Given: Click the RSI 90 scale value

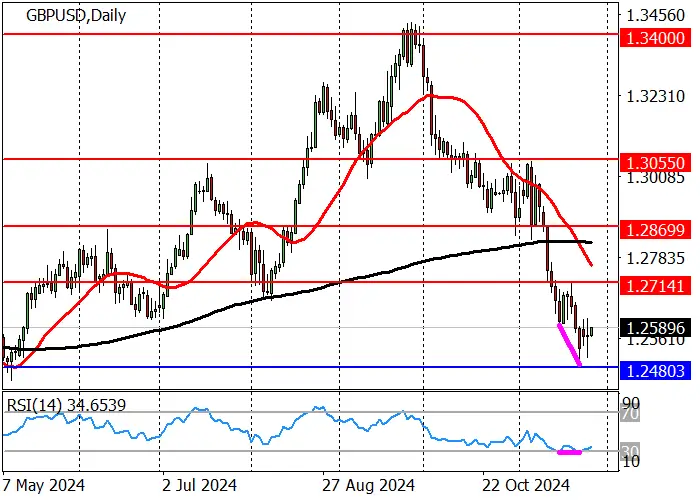Looking at the screenshot, I should 631,402.
